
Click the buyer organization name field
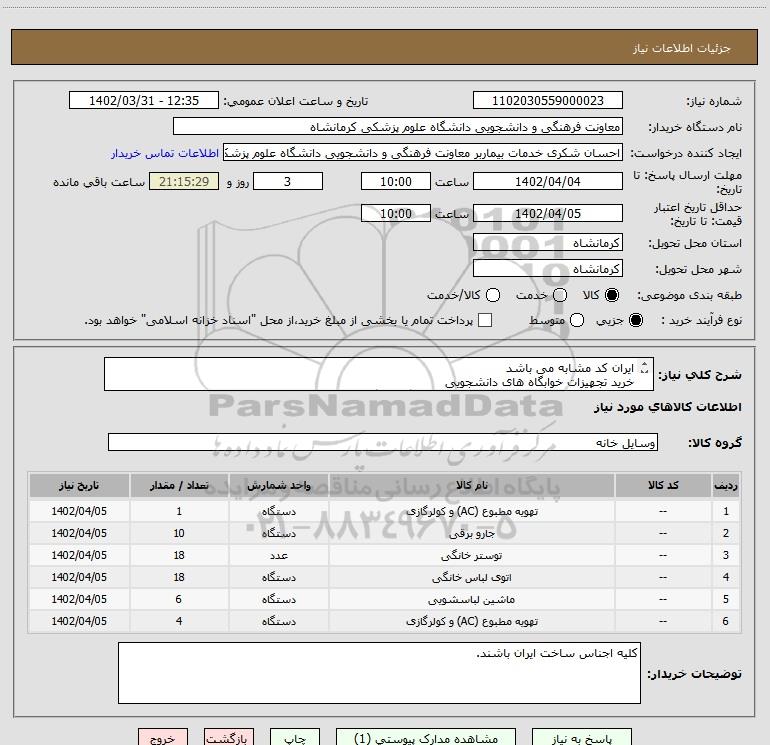point(398,127)
